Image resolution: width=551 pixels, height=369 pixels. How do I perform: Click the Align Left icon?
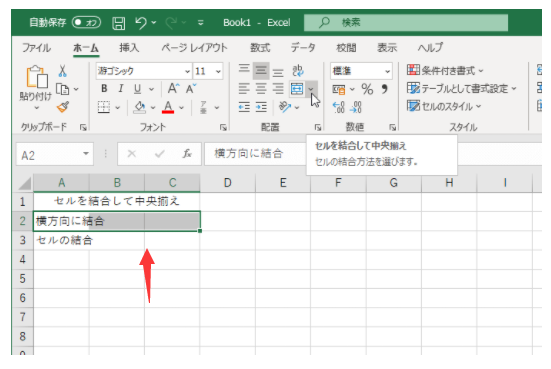coord(244,89)
